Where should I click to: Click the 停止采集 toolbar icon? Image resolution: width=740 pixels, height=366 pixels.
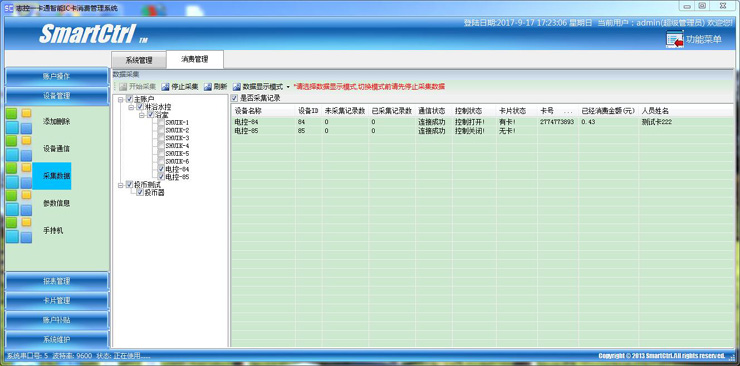[165, 87]
